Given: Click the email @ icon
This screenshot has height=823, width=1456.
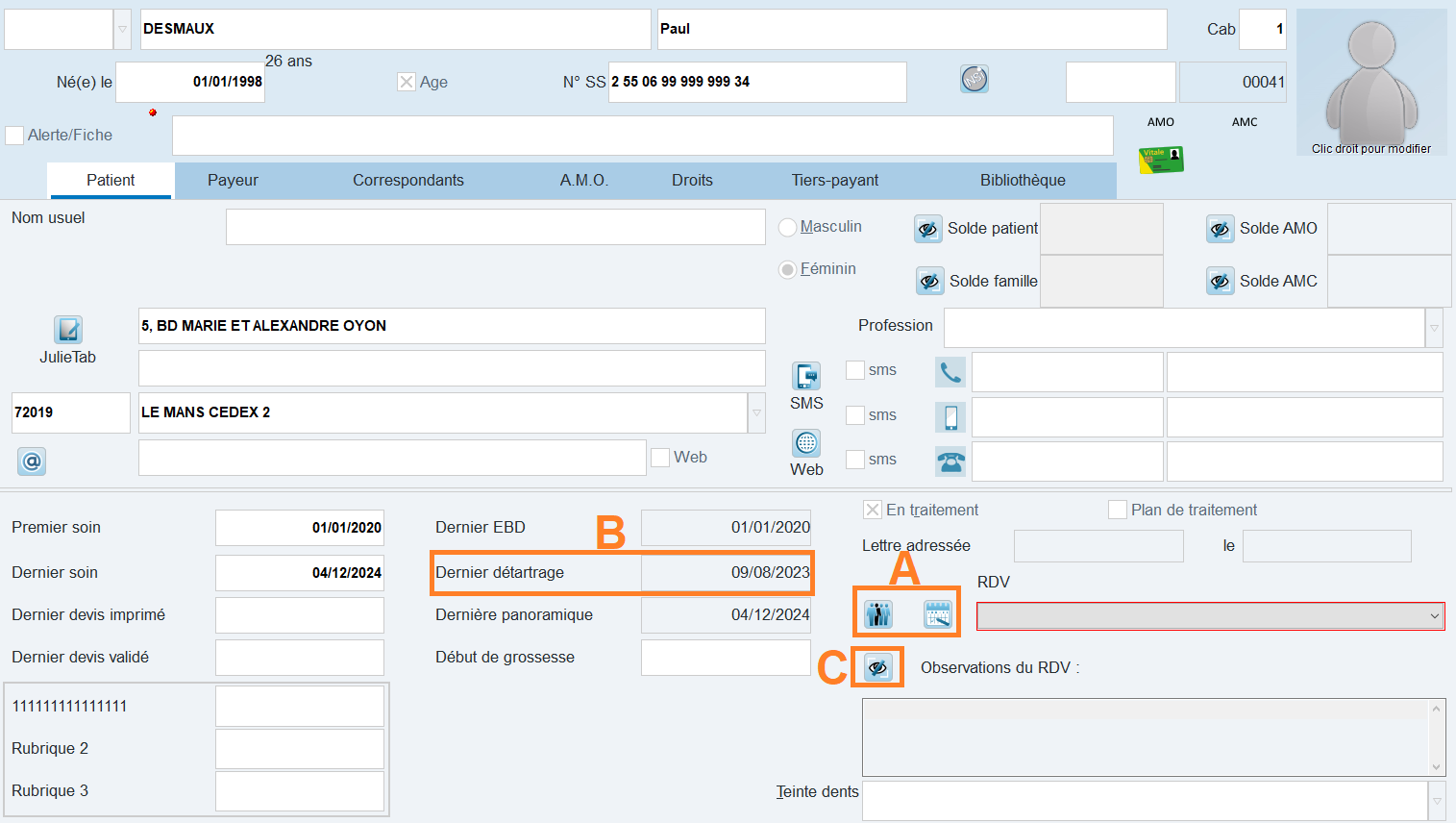Looking at the screenshot, I should click(x=32, y=461).
